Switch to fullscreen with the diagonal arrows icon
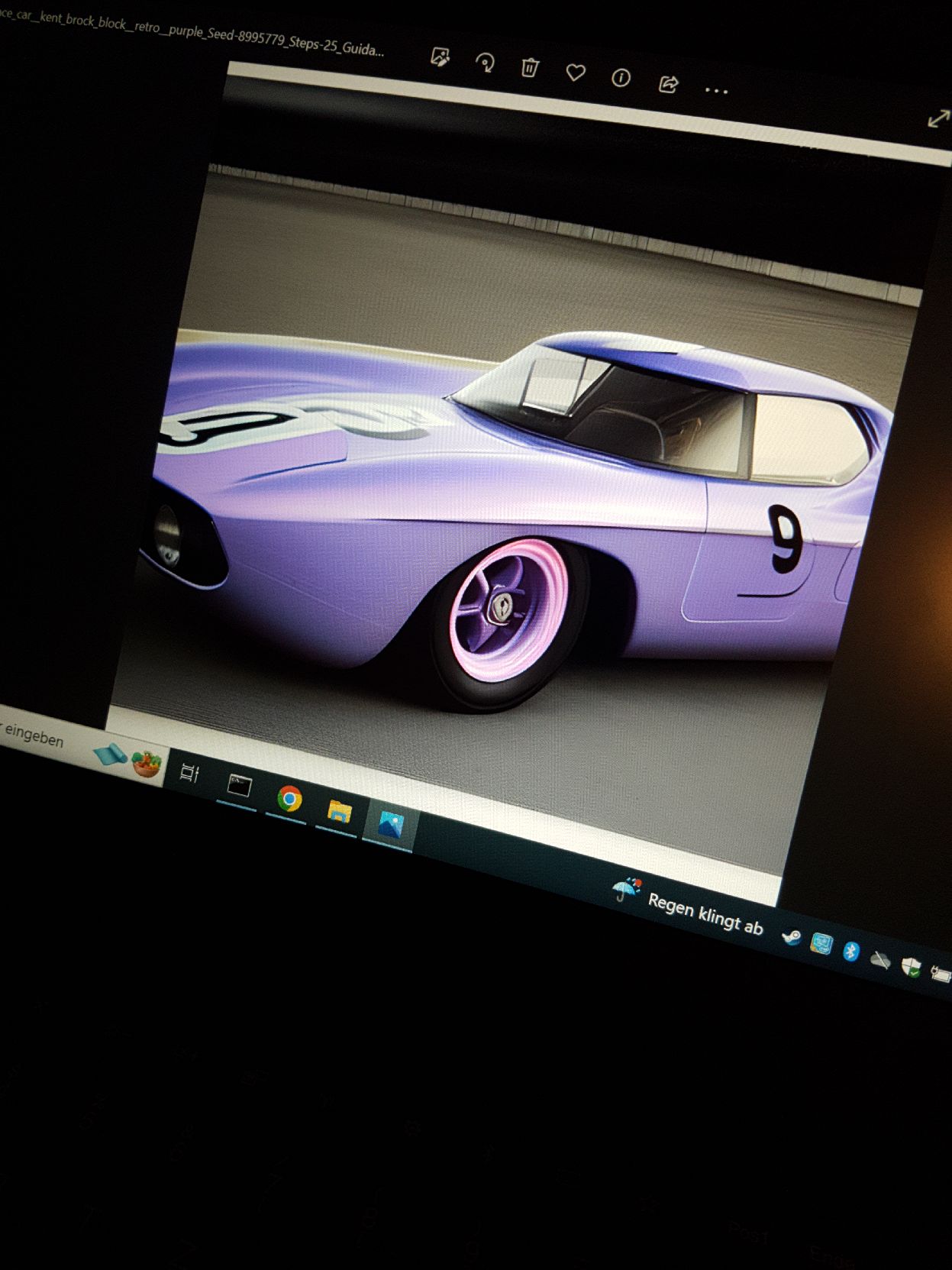Screen dimensions: 952x1270 938,119
